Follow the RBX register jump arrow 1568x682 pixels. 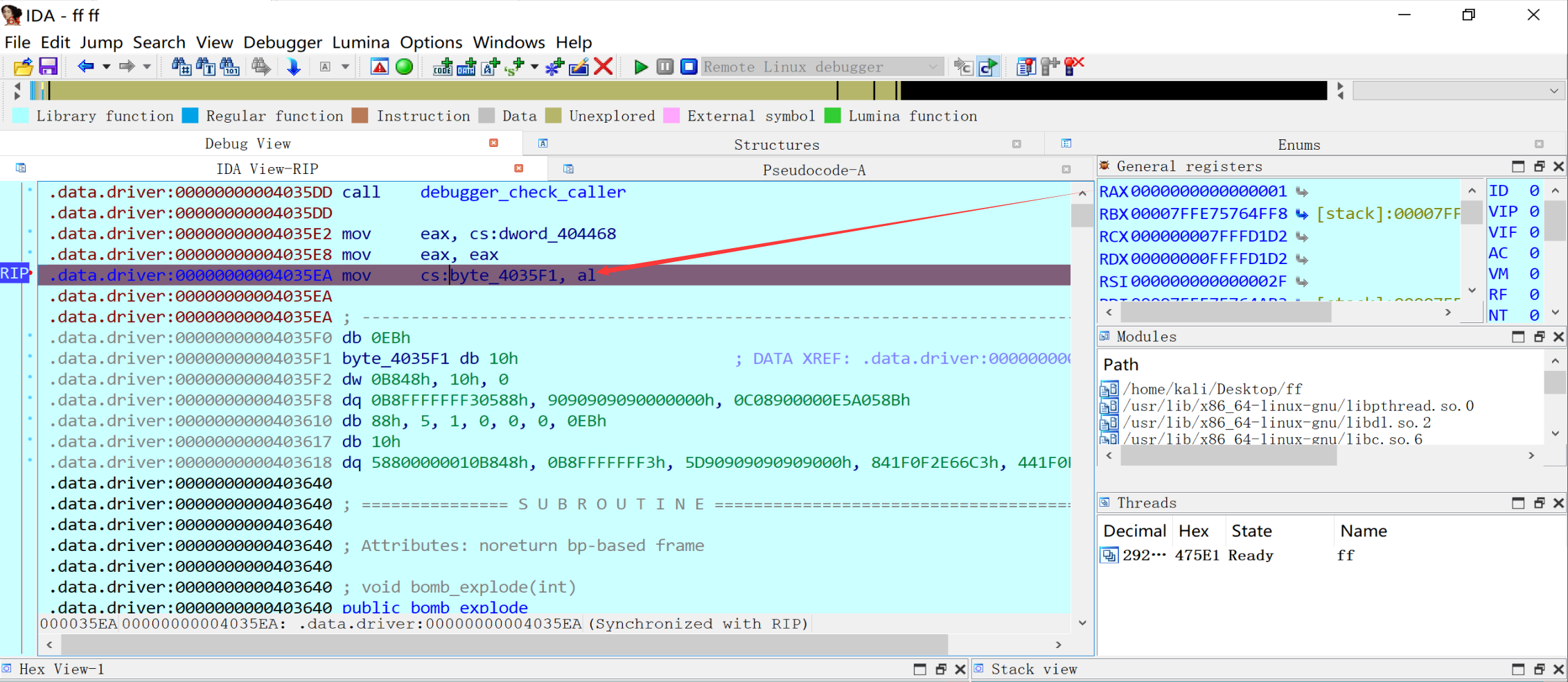[1302, 214]
